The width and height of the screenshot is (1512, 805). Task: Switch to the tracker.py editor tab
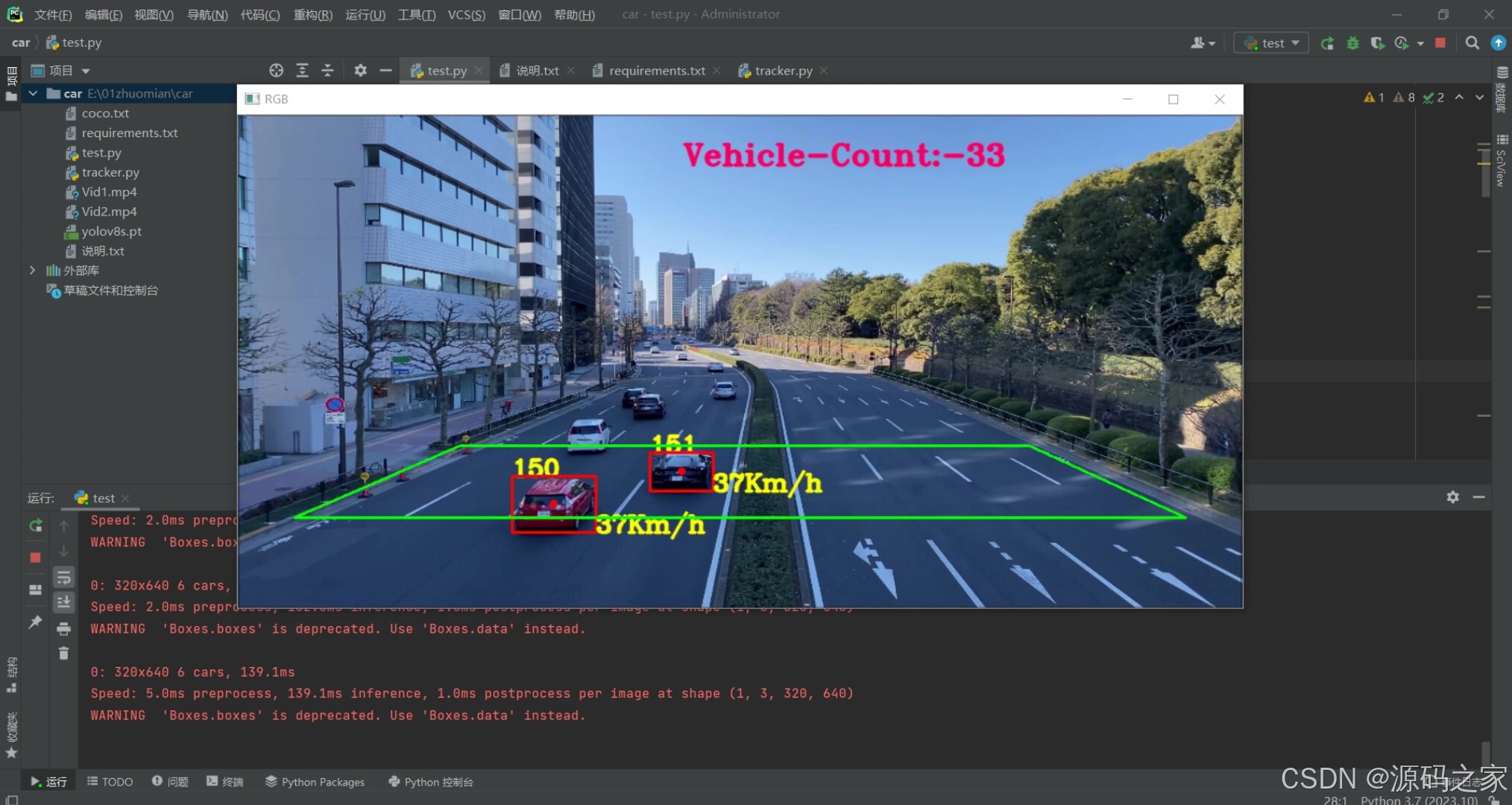coord(783,71)
